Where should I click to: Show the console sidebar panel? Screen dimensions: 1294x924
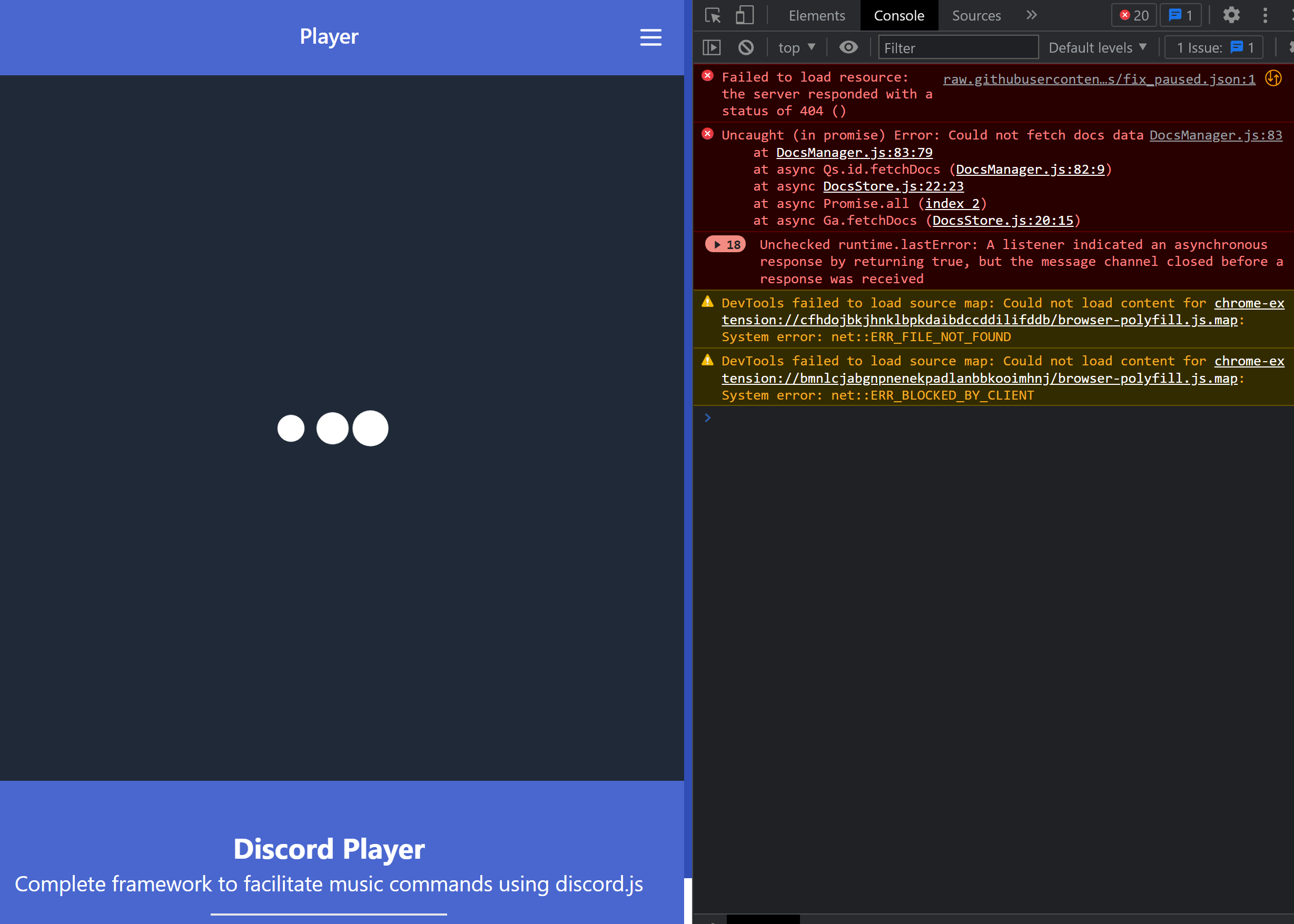click(712, 47)
